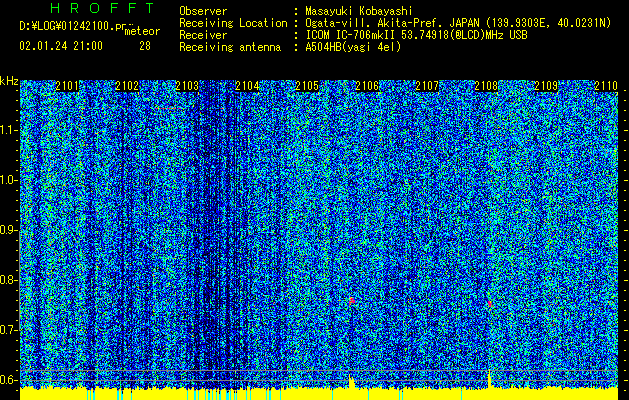The height and width of the screenshot is (400, 629).
Task: Click the 2109 time marker
Action: click(546, 86)
